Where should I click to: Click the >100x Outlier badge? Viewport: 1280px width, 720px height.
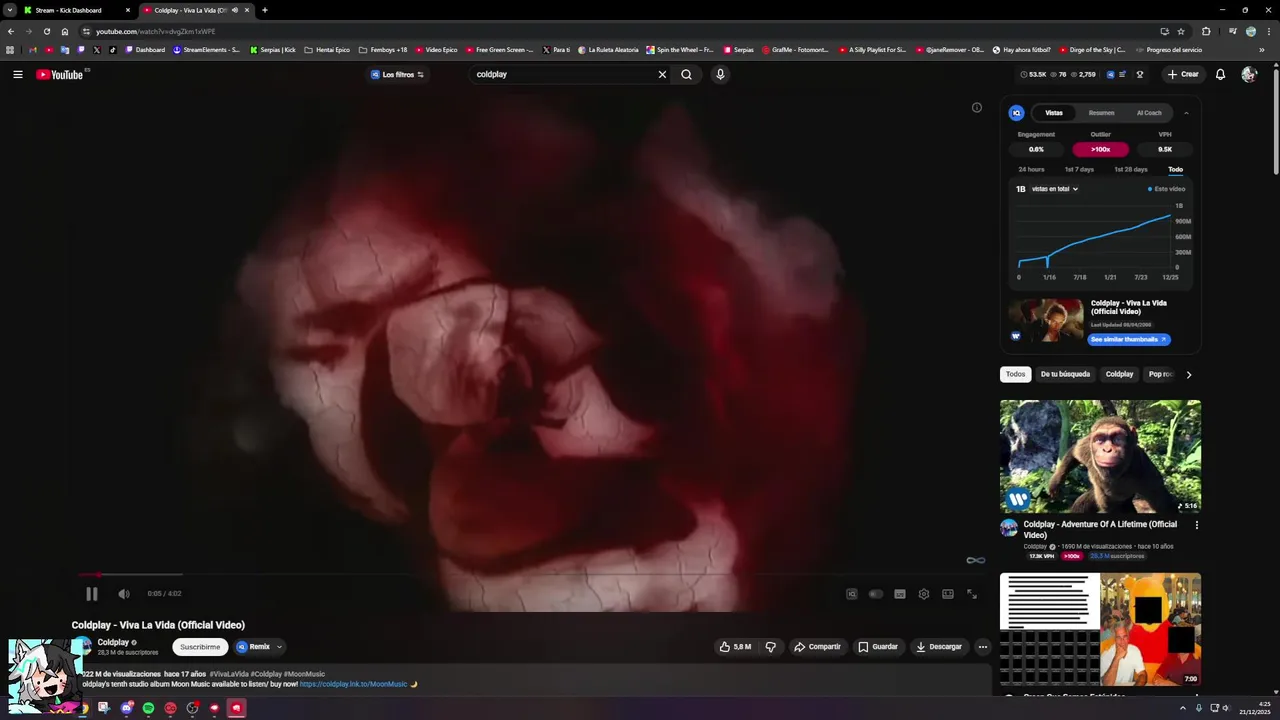[1101, 149]
